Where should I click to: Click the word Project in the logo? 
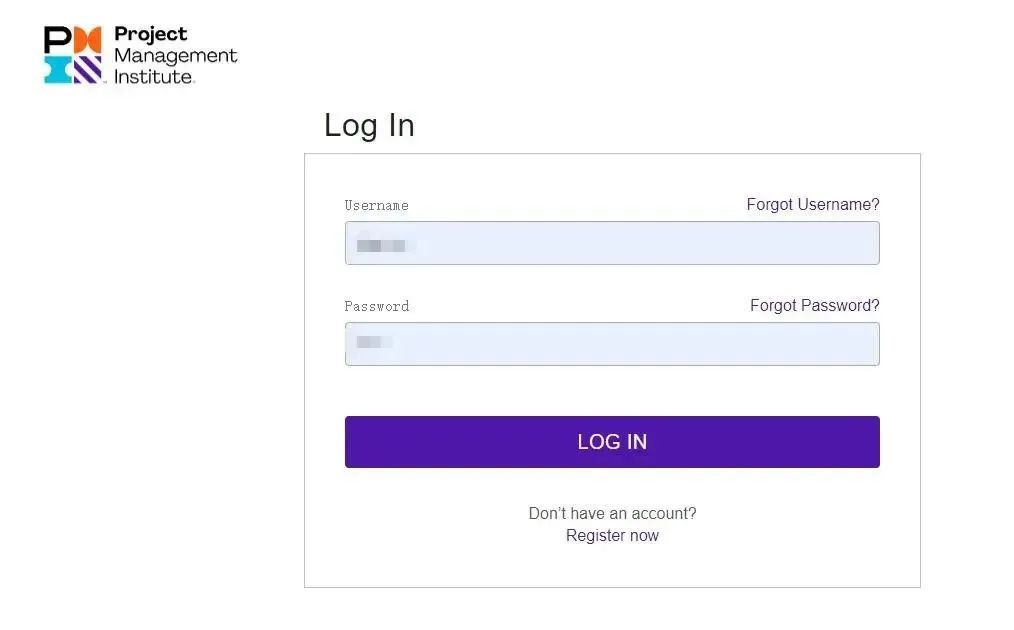tap(151, 34)
